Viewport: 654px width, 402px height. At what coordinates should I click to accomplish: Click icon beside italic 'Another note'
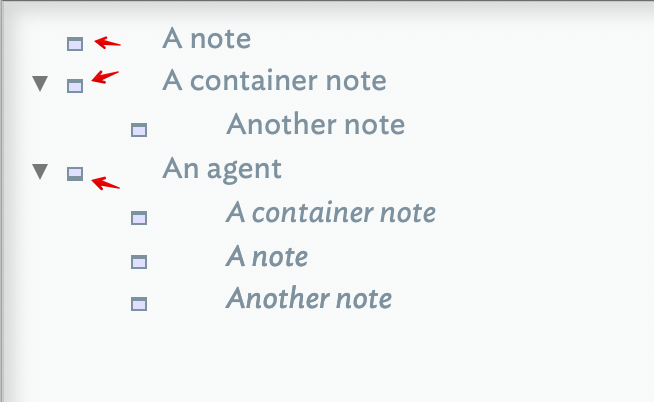coord(139,303)
